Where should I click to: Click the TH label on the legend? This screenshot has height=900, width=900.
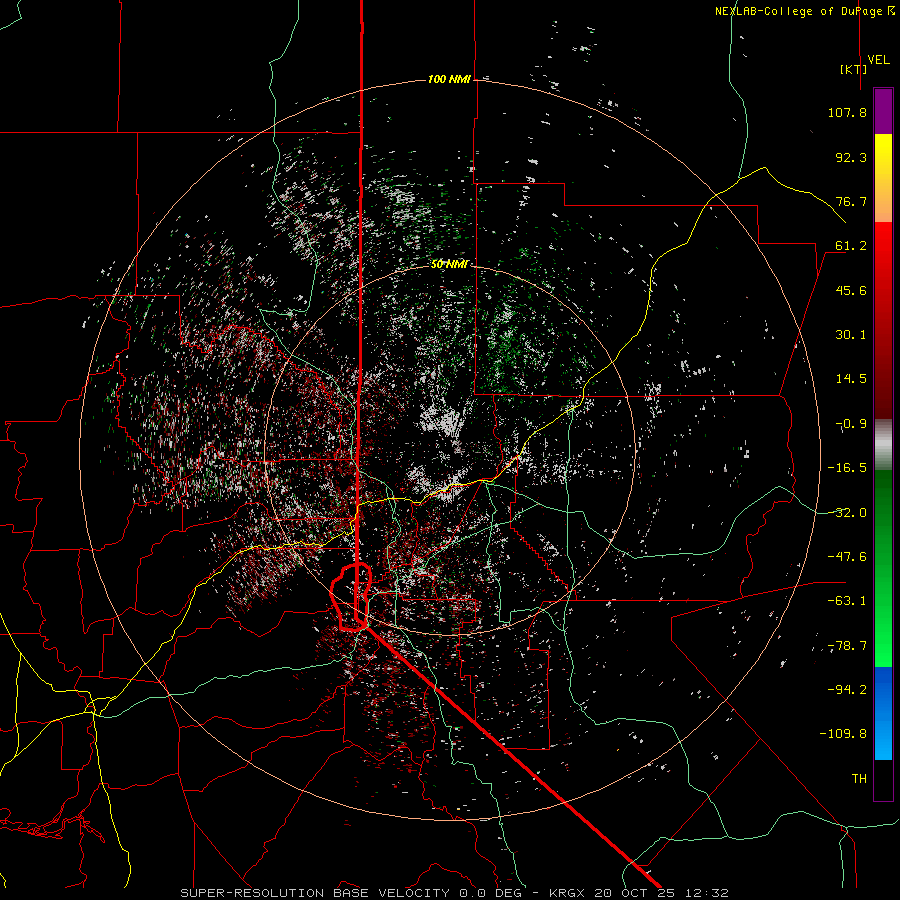(859, 779)
